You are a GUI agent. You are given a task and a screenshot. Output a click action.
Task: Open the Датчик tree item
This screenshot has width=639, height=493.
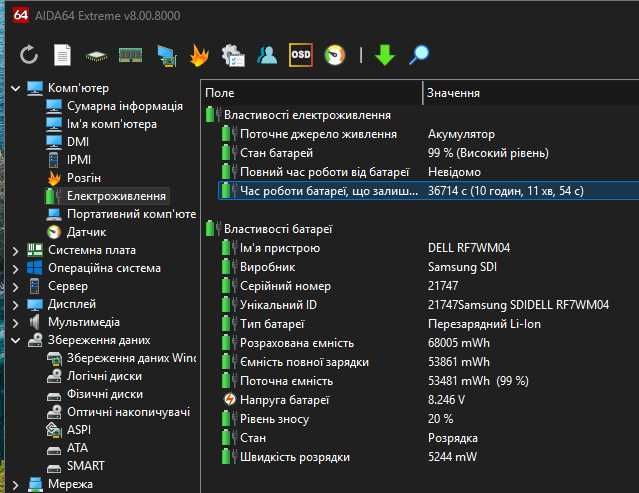[x=86, y=232]
